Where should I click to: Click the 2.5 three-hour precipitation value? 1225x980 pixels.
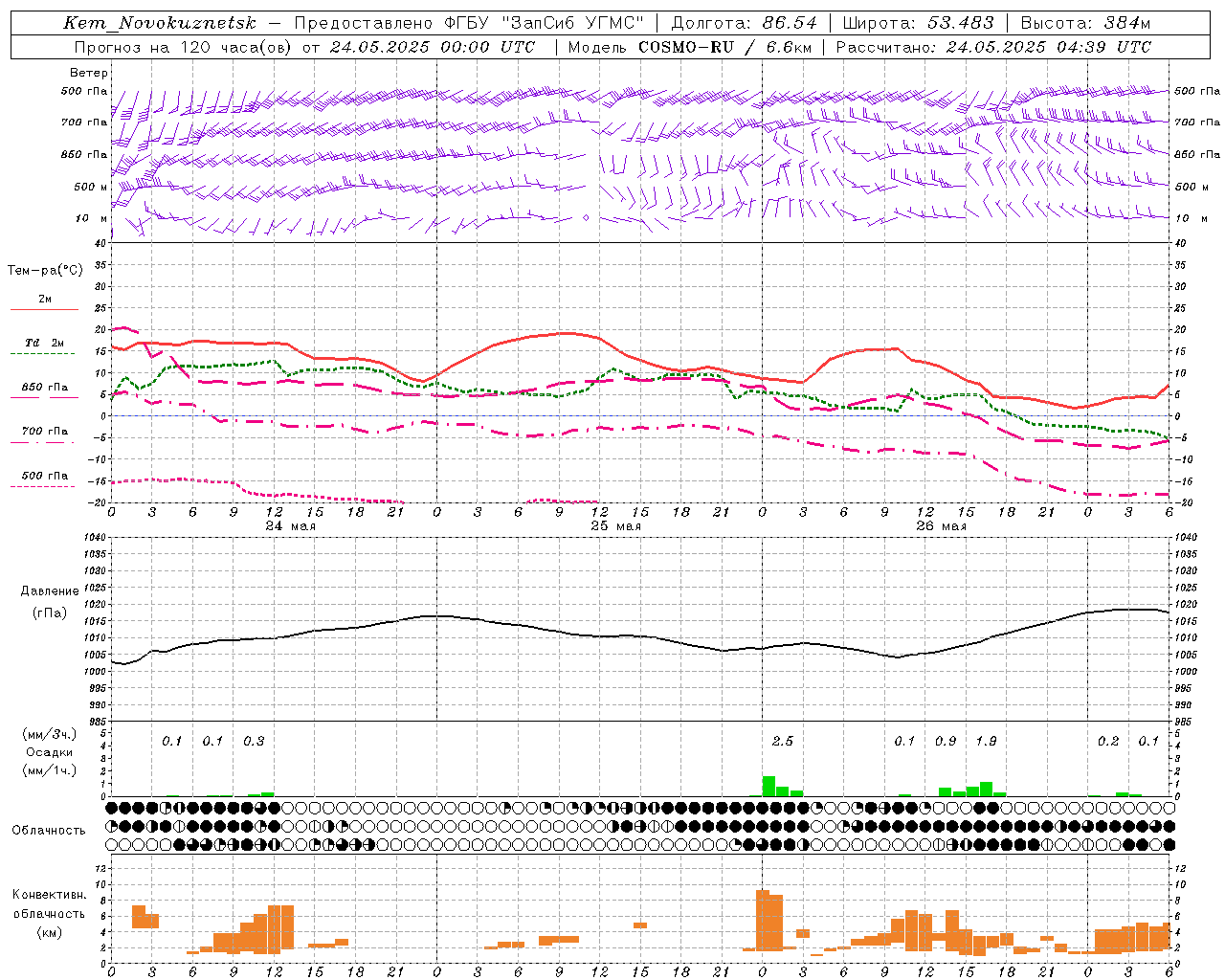(783, 741)
